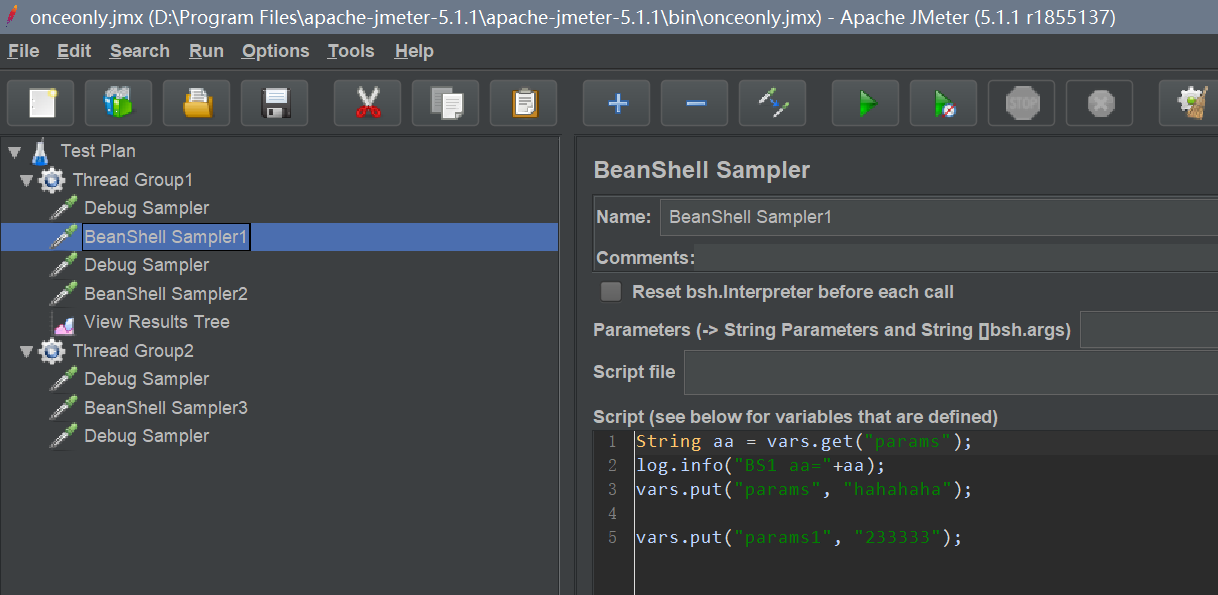1218x595 pixels.
Task: Open the Help menu
Action: point(414,51)
